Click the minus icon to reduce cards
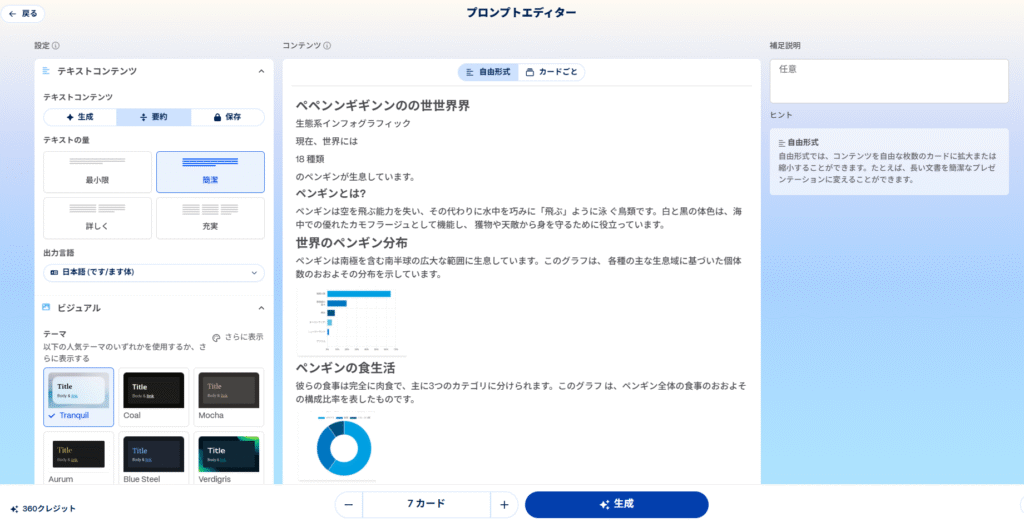This screenshot has width=1024, height=522. point(348,505)
